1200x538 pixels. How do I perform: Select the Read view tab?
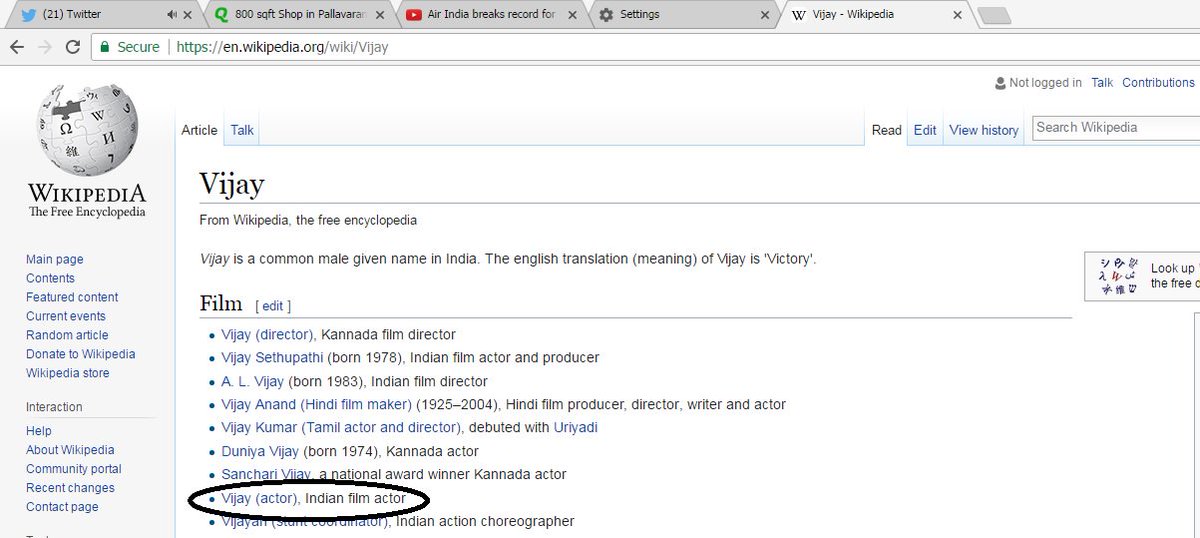pos(887,130)
